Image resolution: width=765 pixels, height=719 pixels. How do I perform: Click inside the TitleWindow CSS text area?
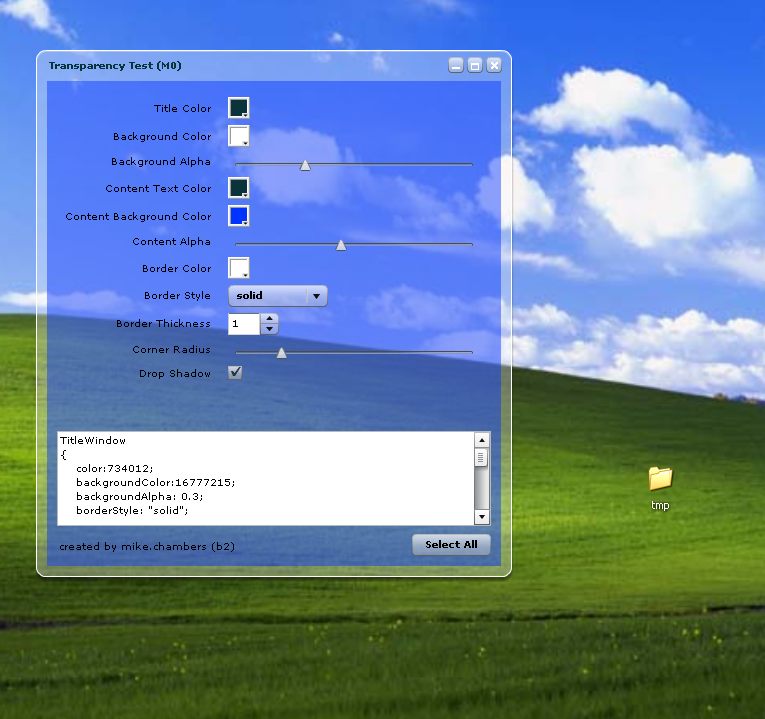pos(265,478)
